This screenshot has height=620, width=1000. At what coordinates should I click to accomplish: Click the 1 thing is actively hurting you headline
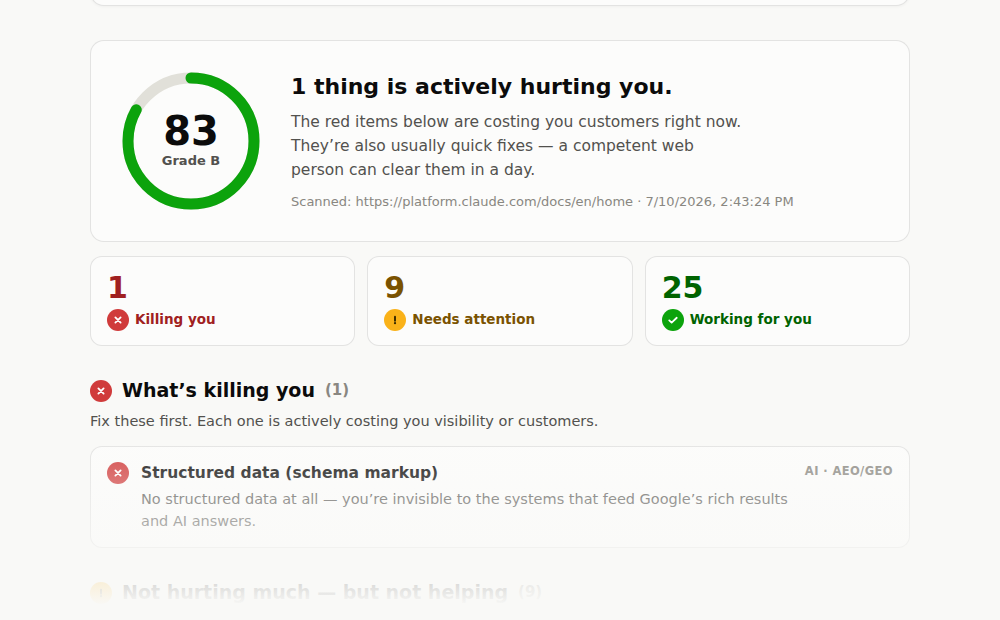(482, 87)
